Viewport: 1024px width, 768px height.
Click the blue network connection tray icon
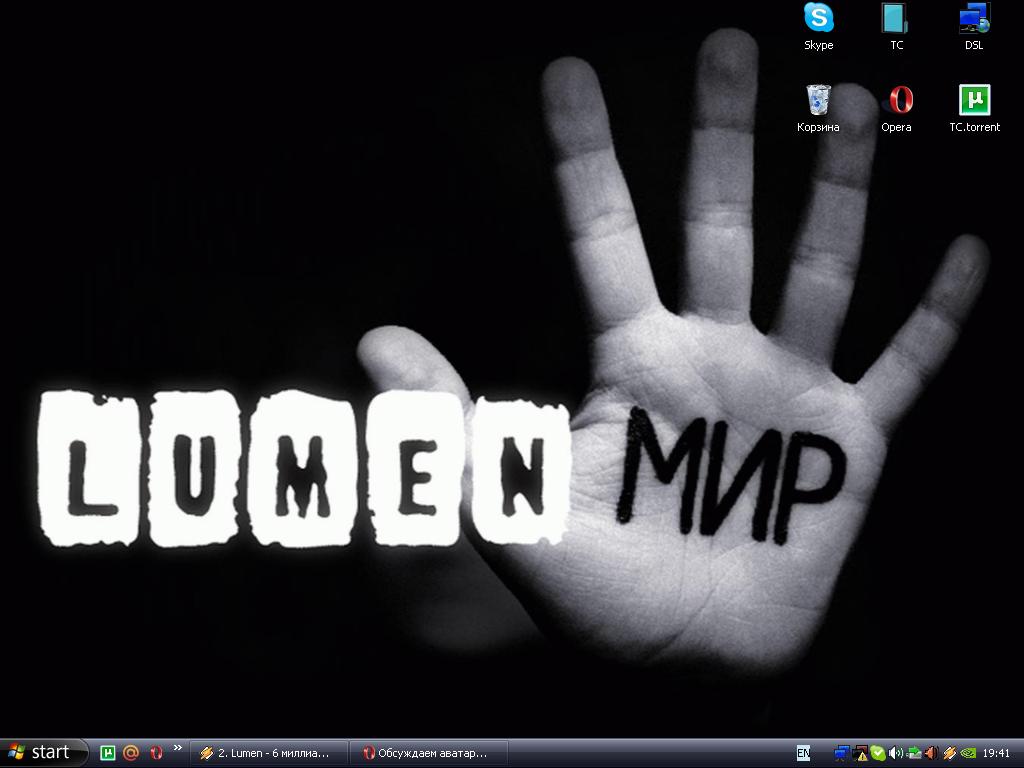(842, 753)
